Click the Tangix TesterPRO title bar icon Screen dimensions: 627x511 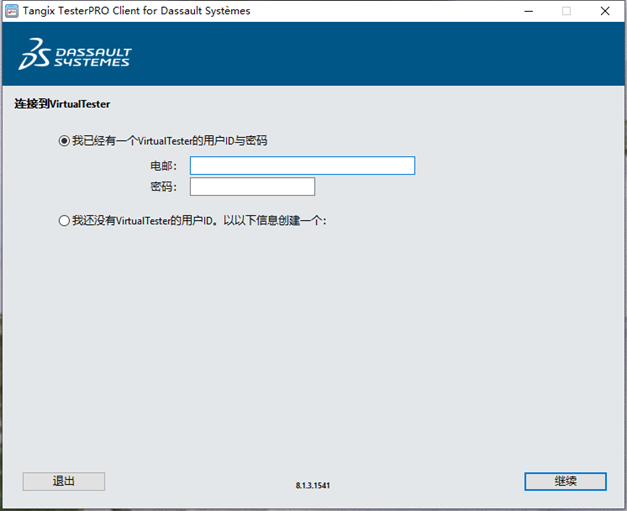(x=10, y=11)
